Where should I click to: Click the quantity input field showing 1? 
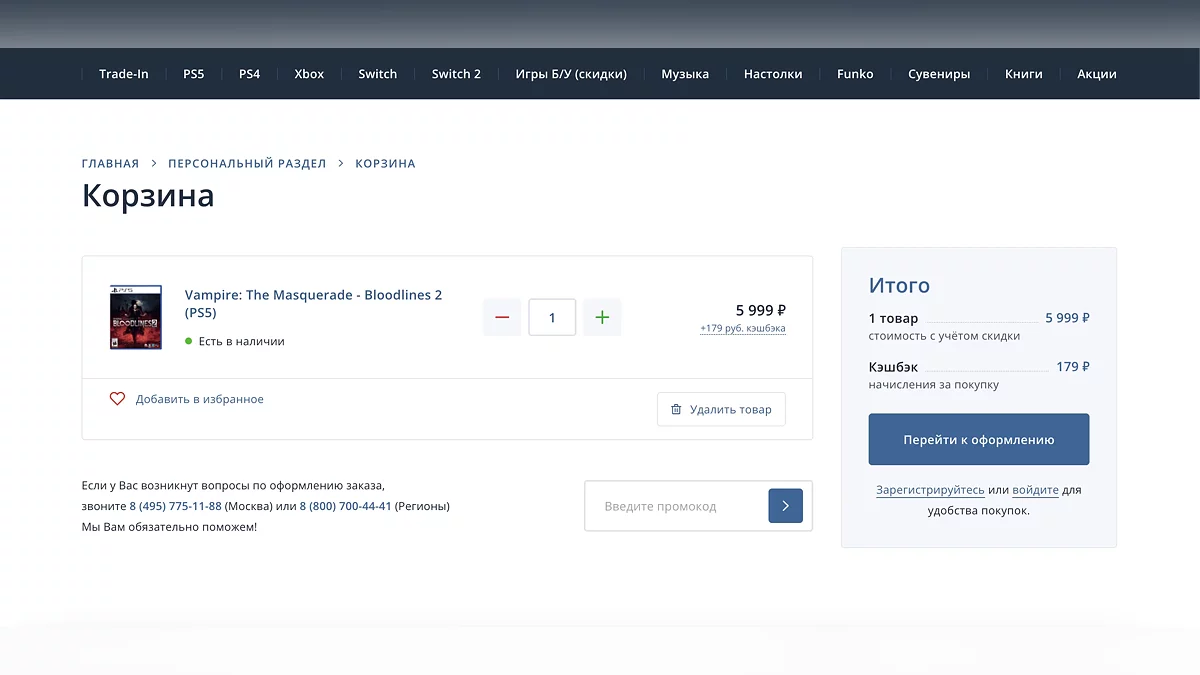click(x=552, y=318)
